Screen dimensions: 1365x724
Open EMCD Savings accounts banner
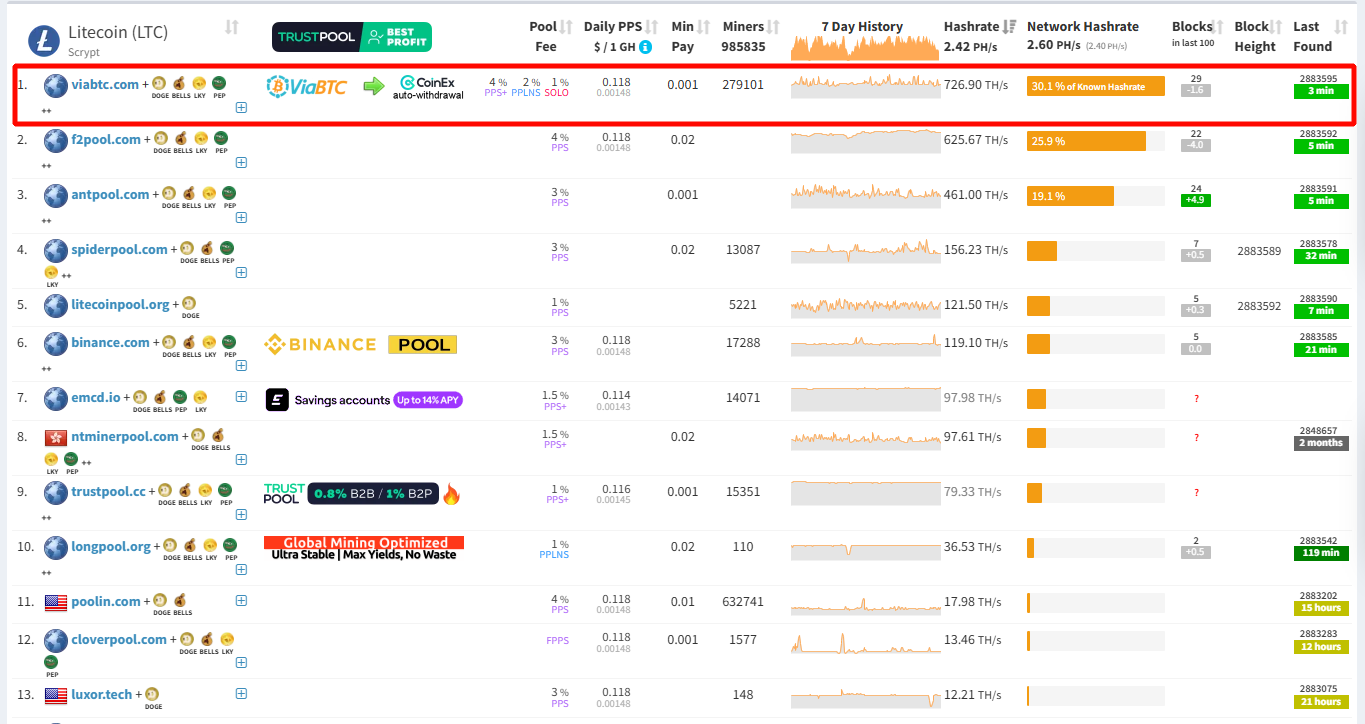coord(364,400)
